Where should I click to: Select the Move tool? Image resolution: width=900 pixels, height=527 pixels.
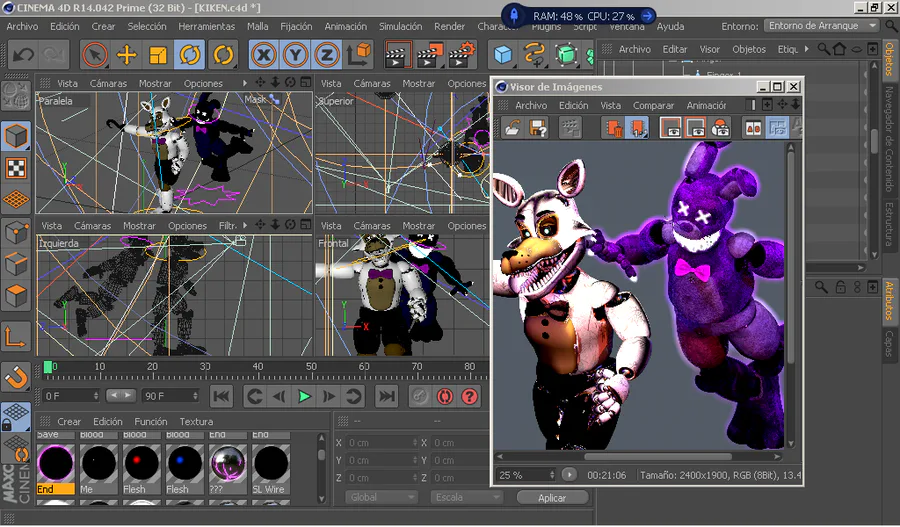tap(126, 55)
